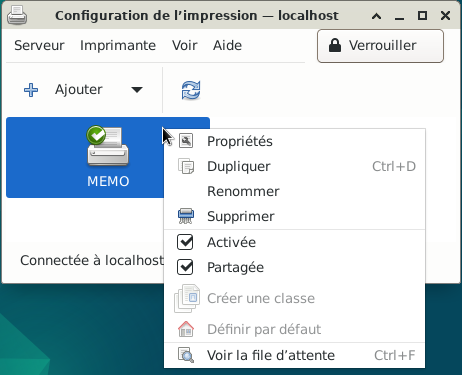Screen dimensions: 462x375
Task: Open the Imprimante menu
Action: click(118, 45)
